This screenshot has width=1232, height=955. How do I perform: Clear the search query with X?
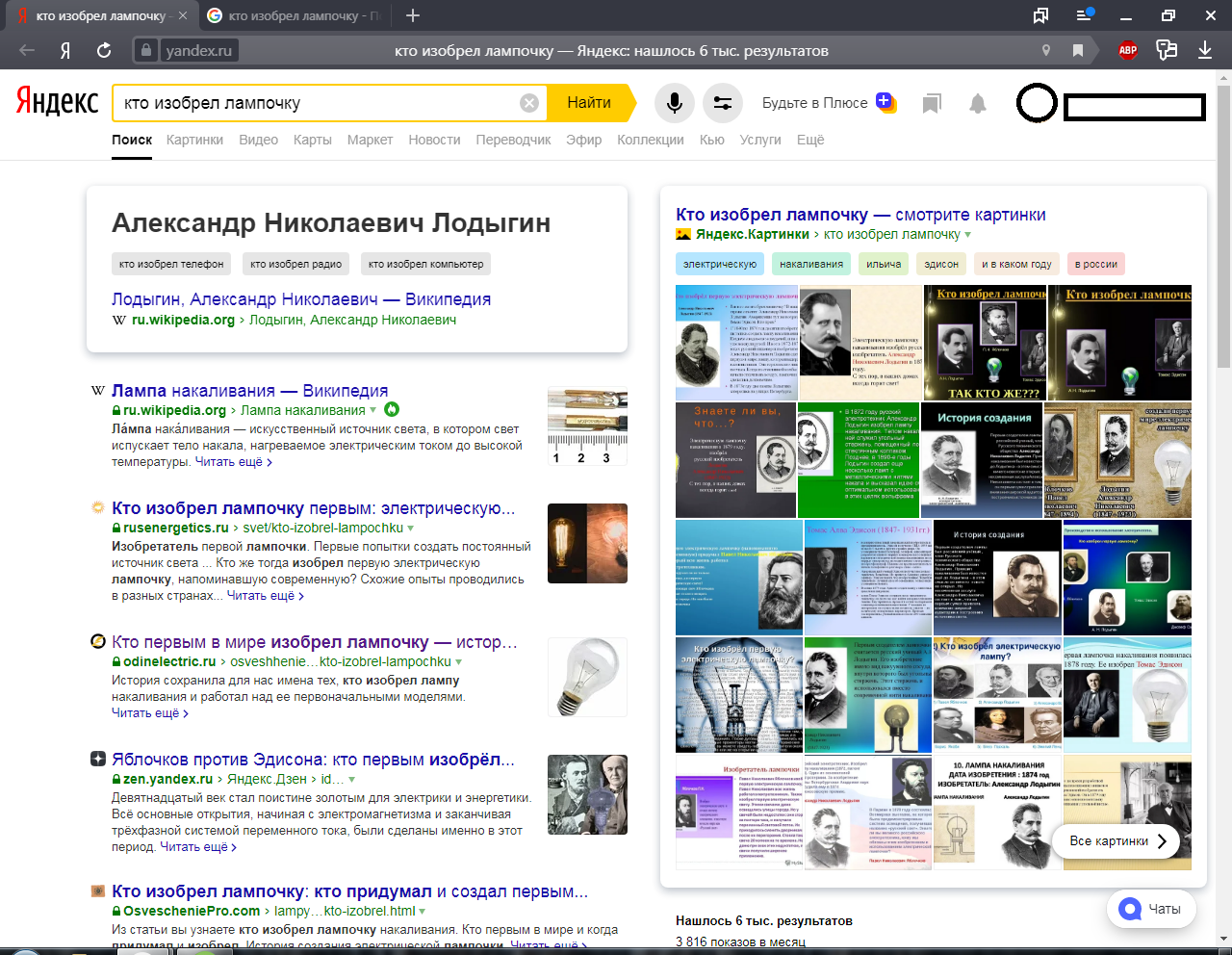coord(529,103)
